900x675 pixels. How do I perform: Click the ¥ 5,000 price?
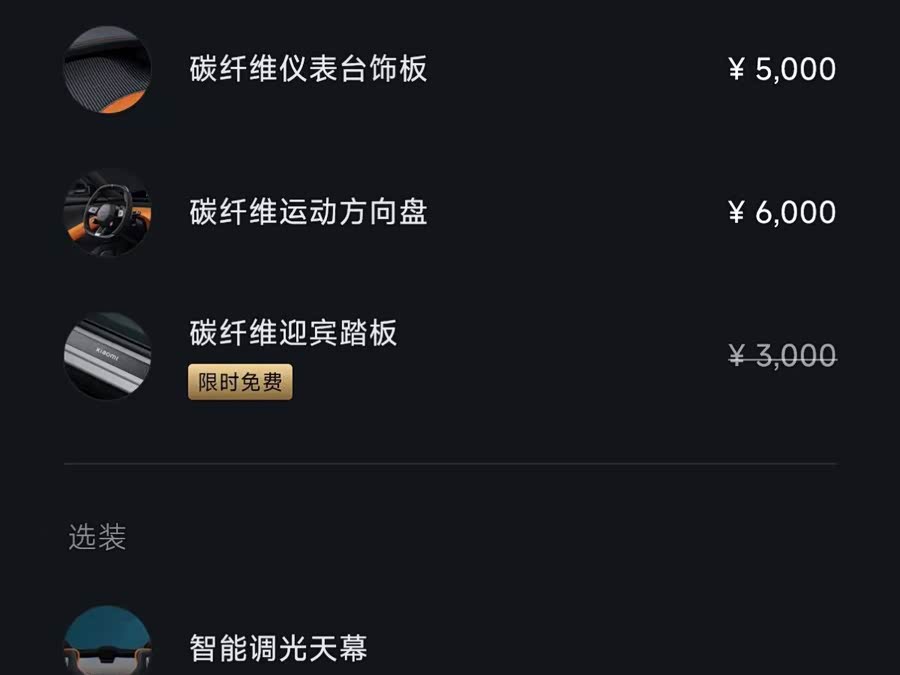(x=782, y=69)
